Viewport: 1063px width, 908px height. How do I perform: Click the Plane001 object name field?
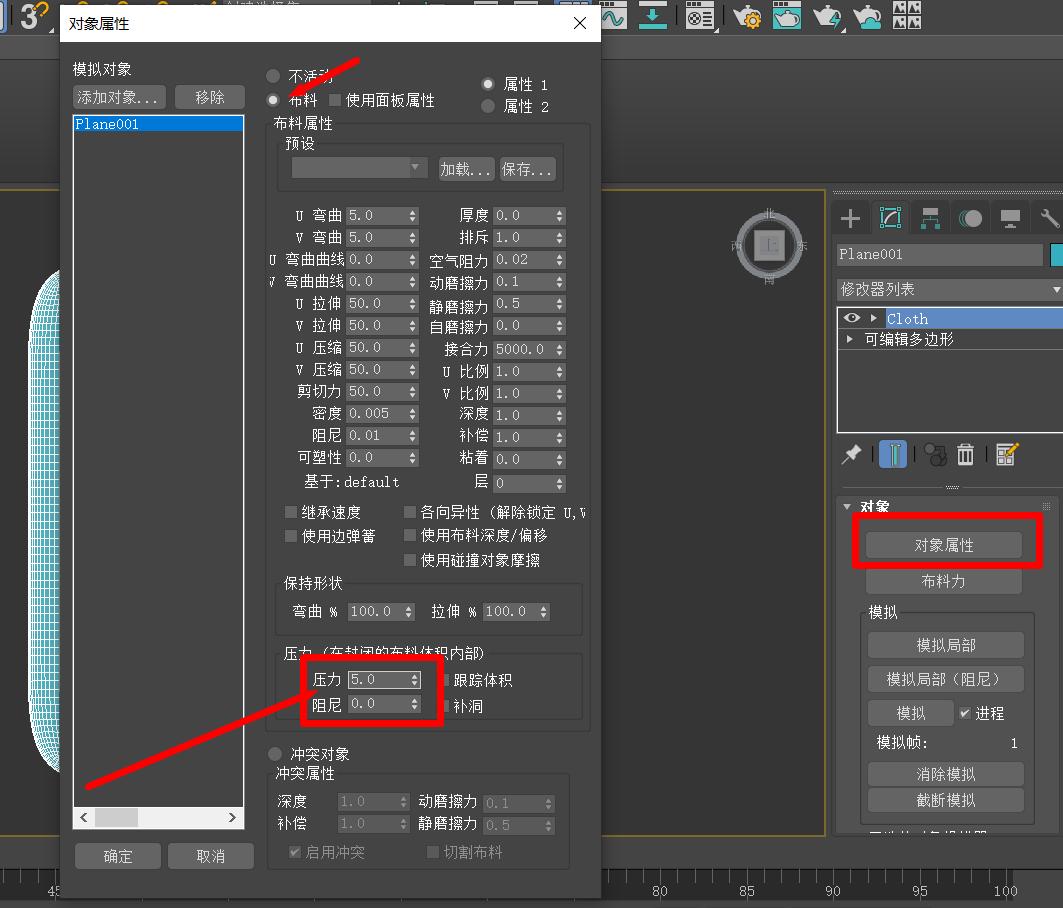[x=940, y=254]
